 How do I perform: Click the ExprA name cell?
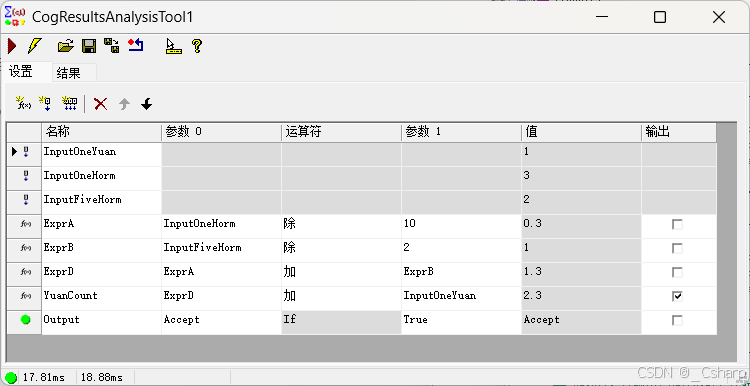[x=101, y=226]
